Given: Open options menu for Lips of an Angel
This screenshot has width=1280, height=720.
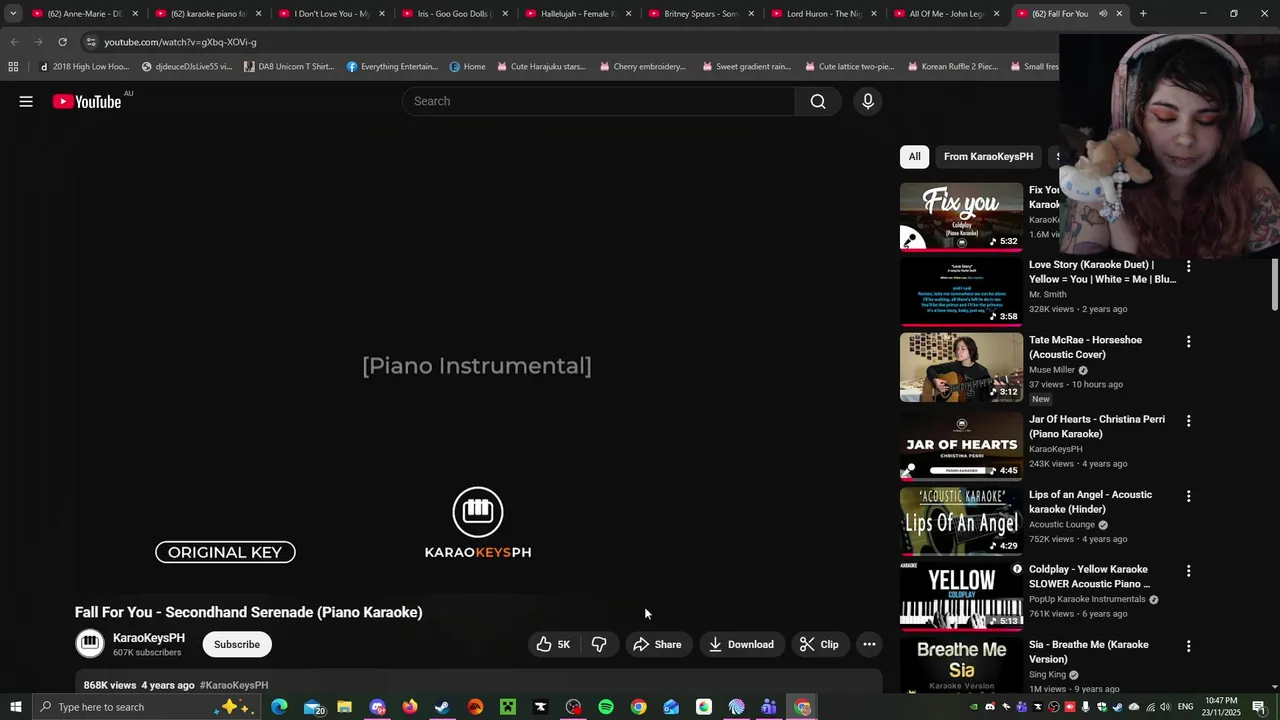Looking at the screenshot, I should point(1188,496).
